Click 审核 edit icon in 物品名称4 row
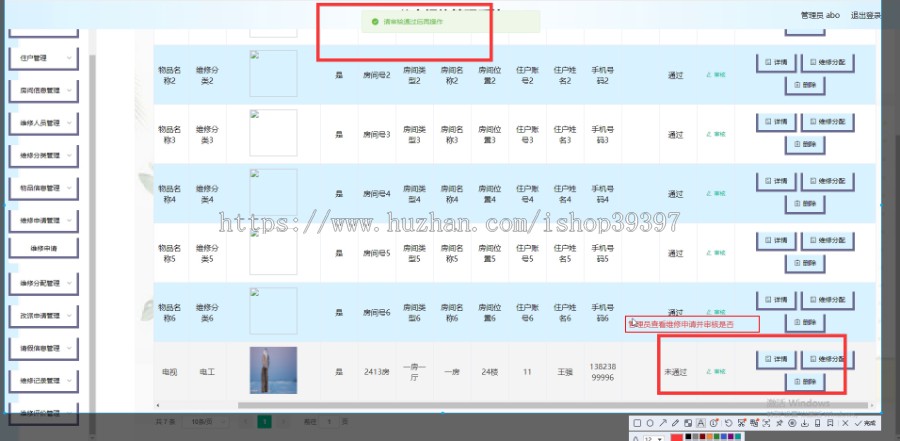The image size is (900, 441). (x=716, y=194)
